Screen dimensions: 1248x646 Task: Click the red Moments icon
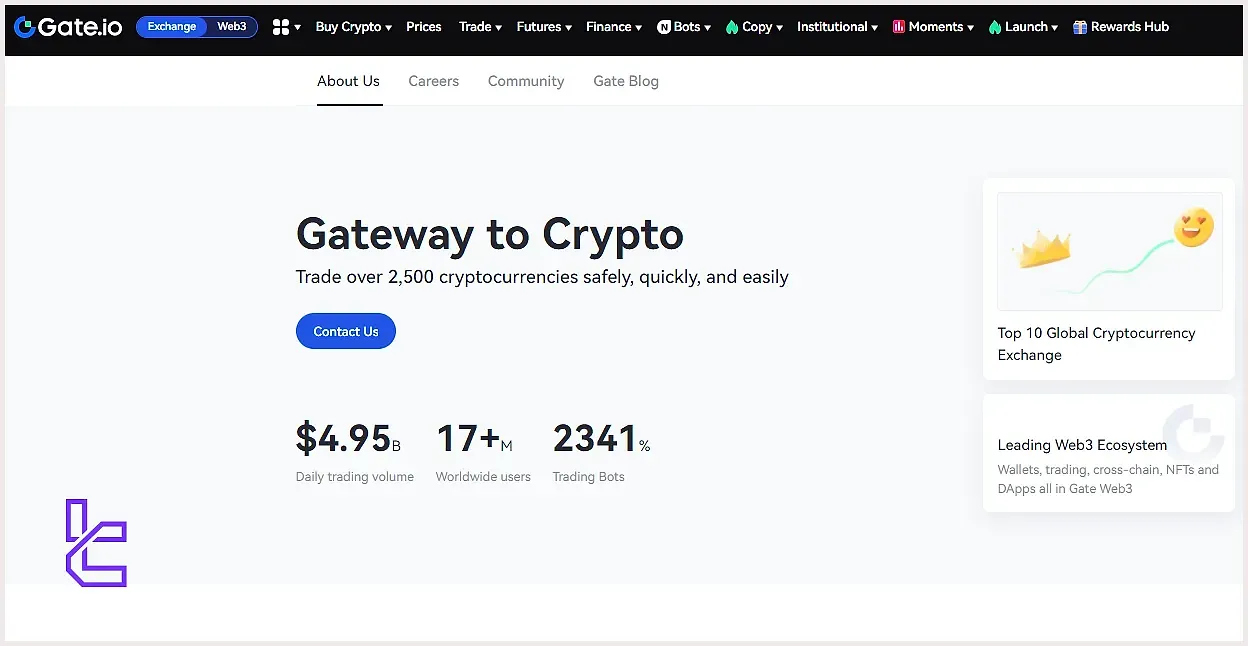pyautogui.click(x=899, y=27)
